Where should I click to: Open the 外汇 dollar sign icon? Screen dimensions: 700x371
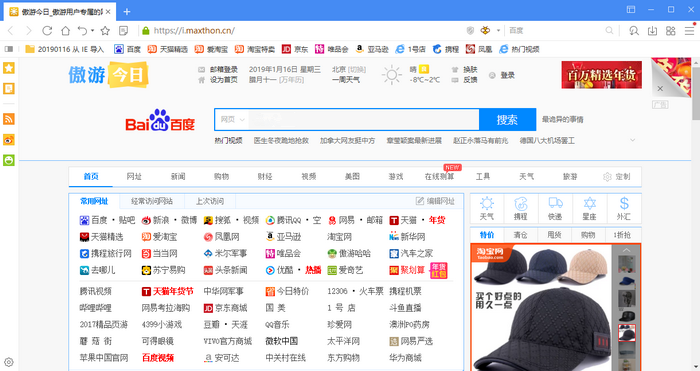click(624, 208)
